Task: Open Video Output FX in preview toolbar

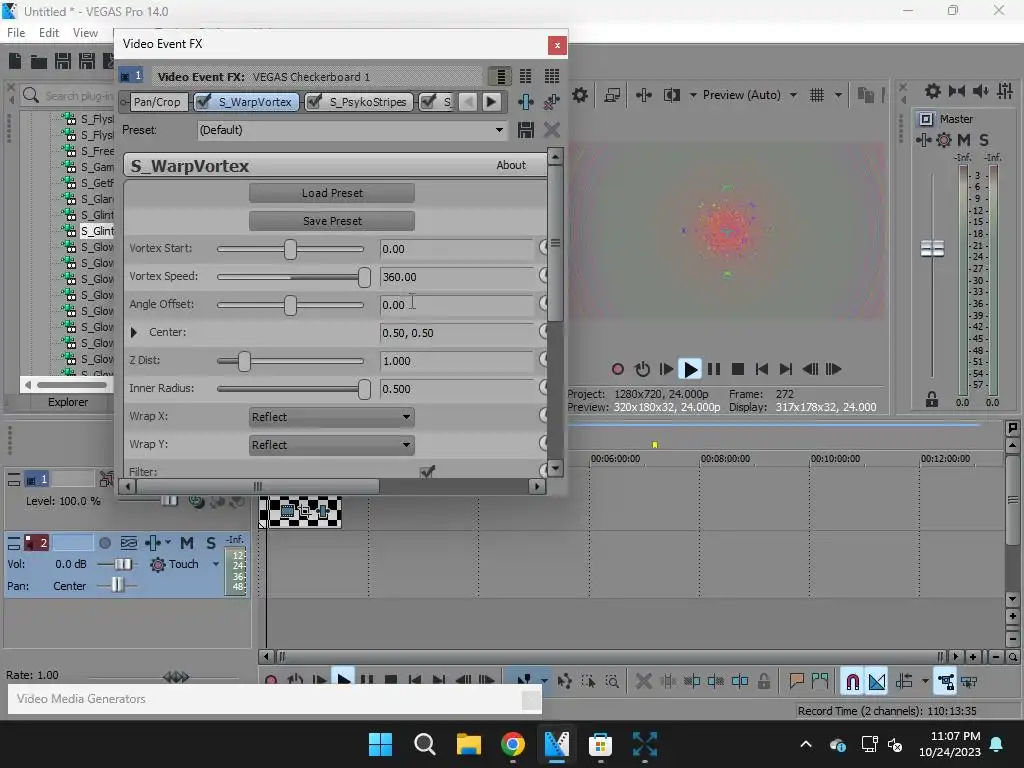Action: (643, 95)
